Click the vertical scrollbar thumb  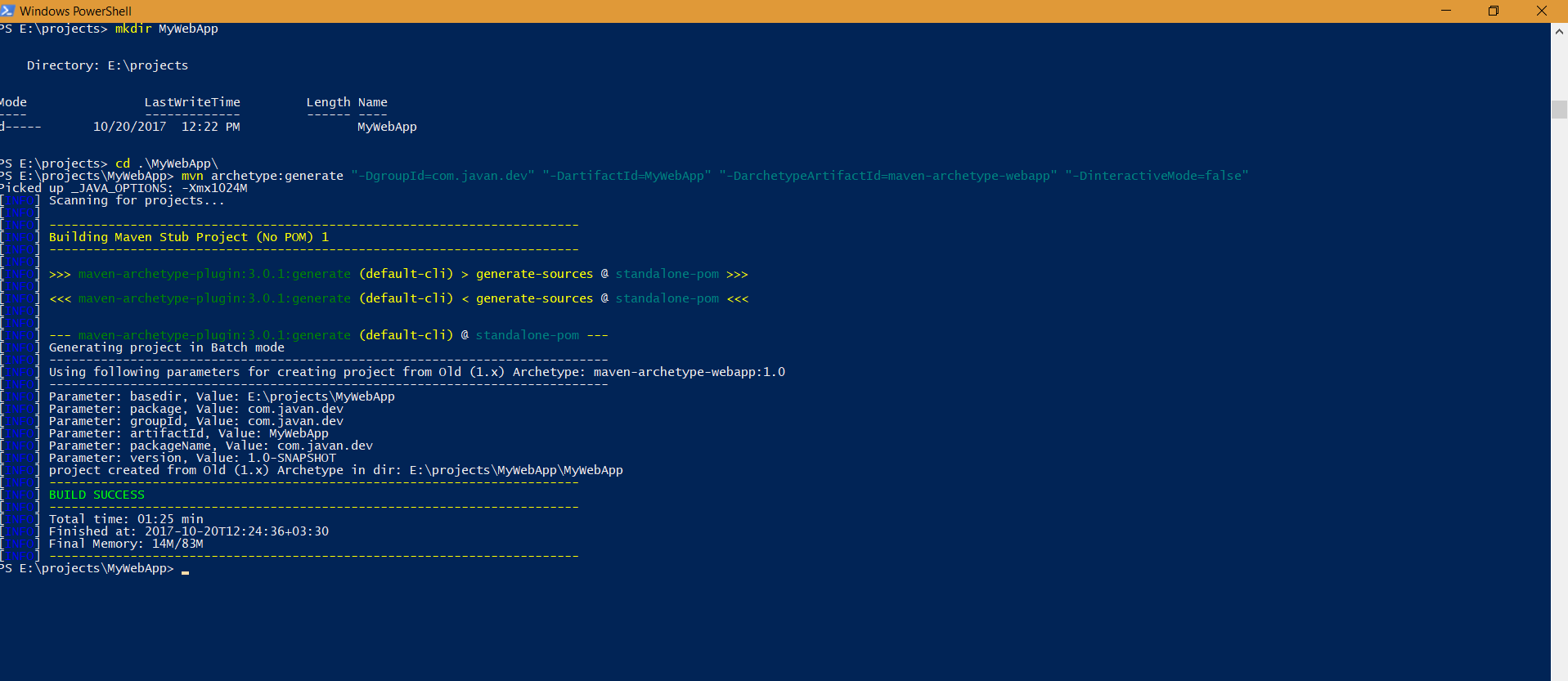pyautogui.click(x=1559, y=109)
